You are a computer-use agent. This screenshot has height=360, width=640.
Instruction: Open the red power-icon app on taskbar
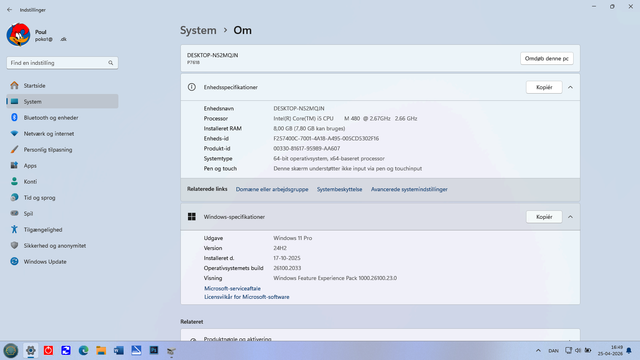48,351
